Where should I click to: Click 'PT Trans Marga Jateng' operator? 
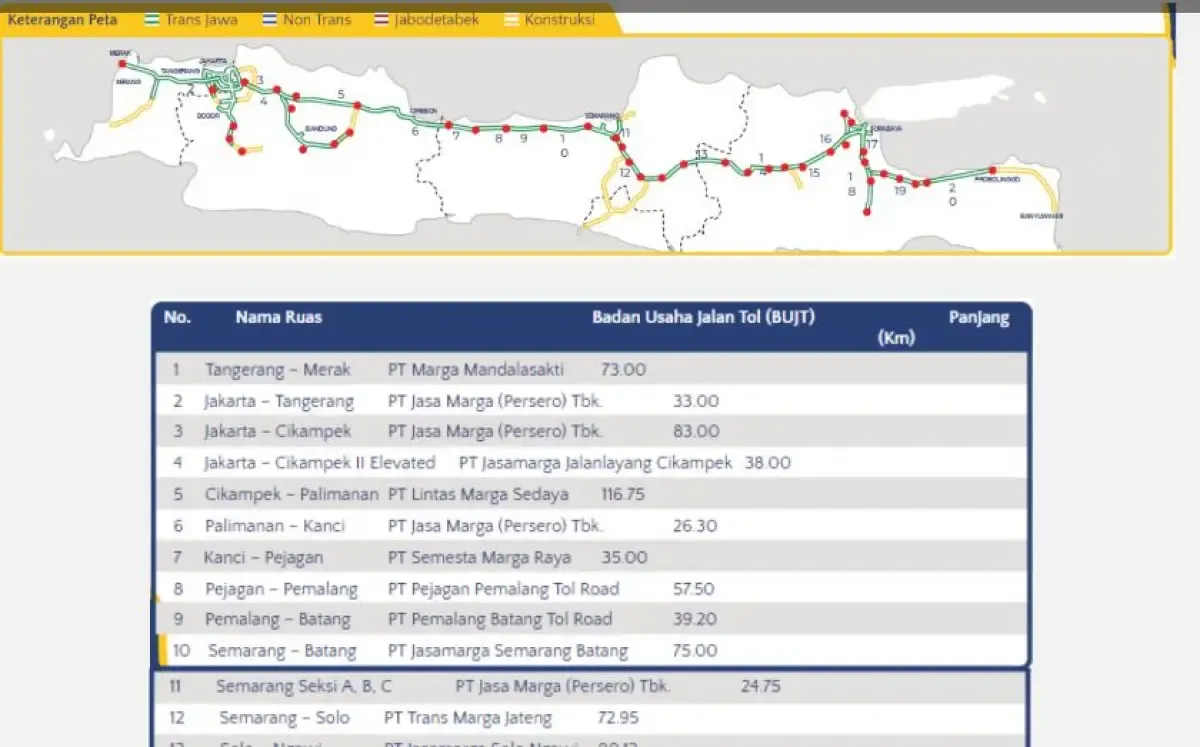tap(468, 718)
